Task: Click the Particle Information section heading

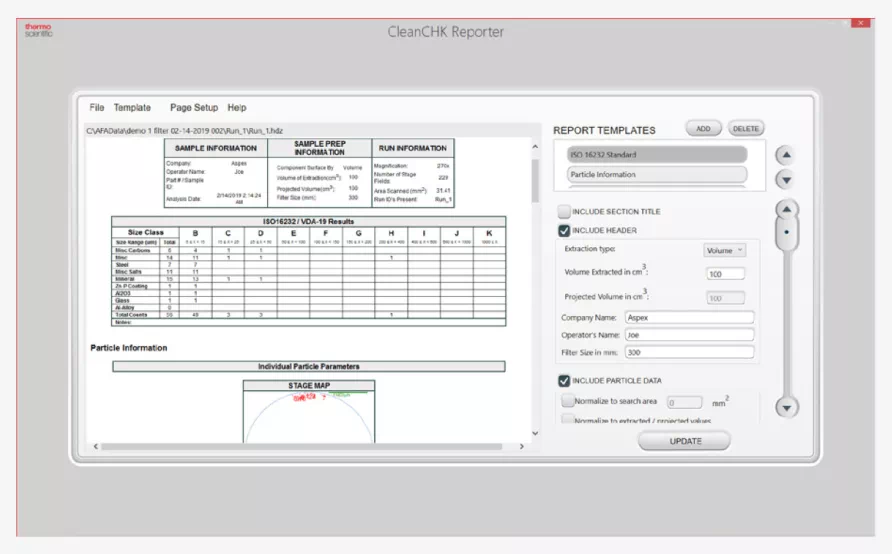Action: pos(129,348)
